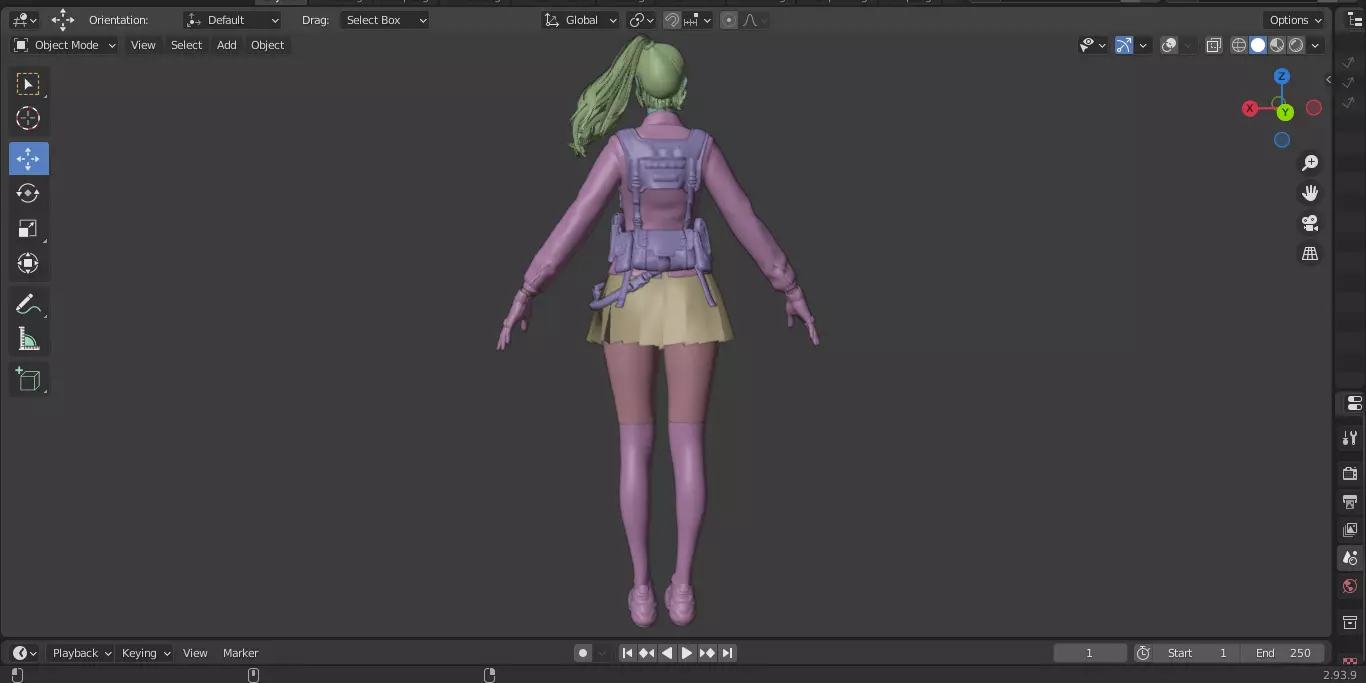Open object visibility and selectability dropdown

(x=1092, y=45)
